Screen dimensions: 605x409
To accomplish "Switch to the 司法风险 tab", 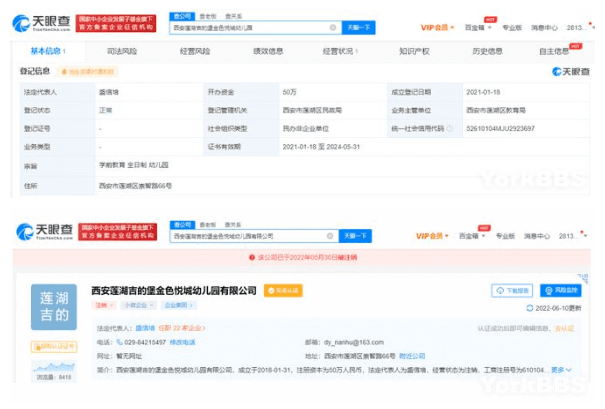I will (122, 51).
